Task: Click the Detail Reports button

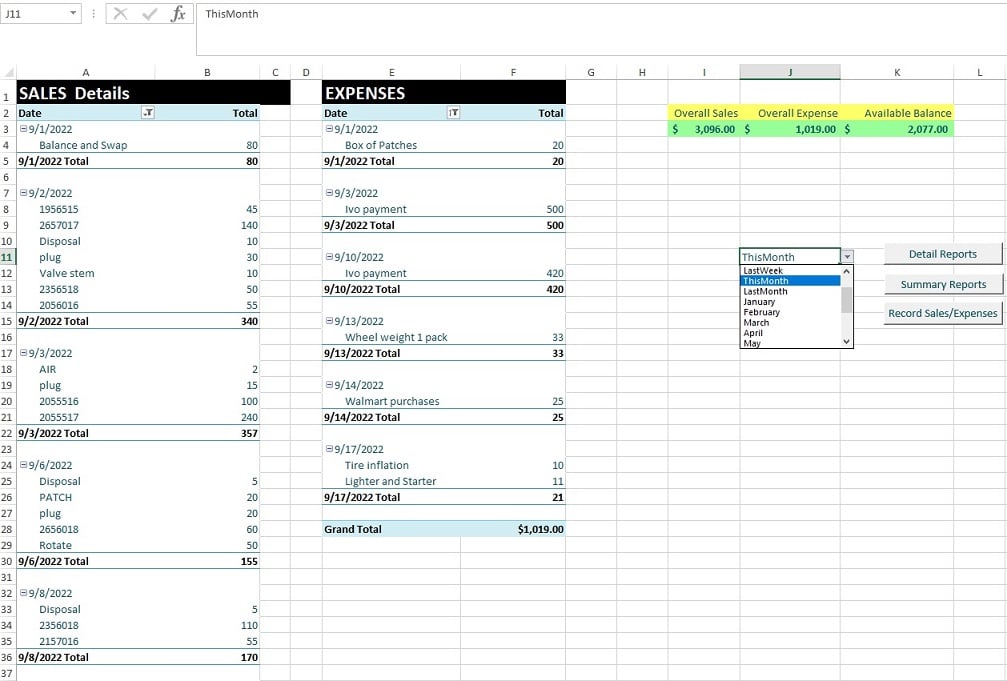Action: pos(943,254)
